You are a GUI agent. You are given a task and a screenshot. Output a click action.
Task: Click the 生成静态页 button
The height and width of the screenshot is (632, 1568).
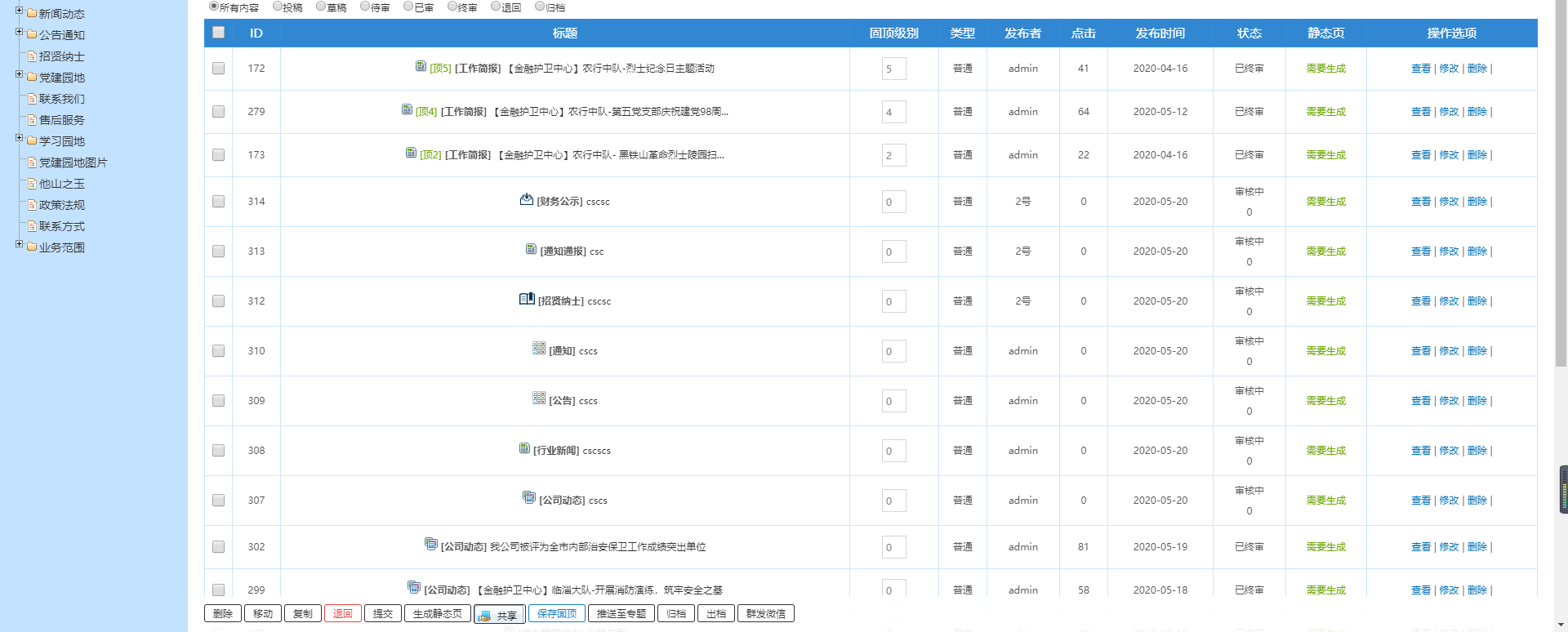coord(438,614)
